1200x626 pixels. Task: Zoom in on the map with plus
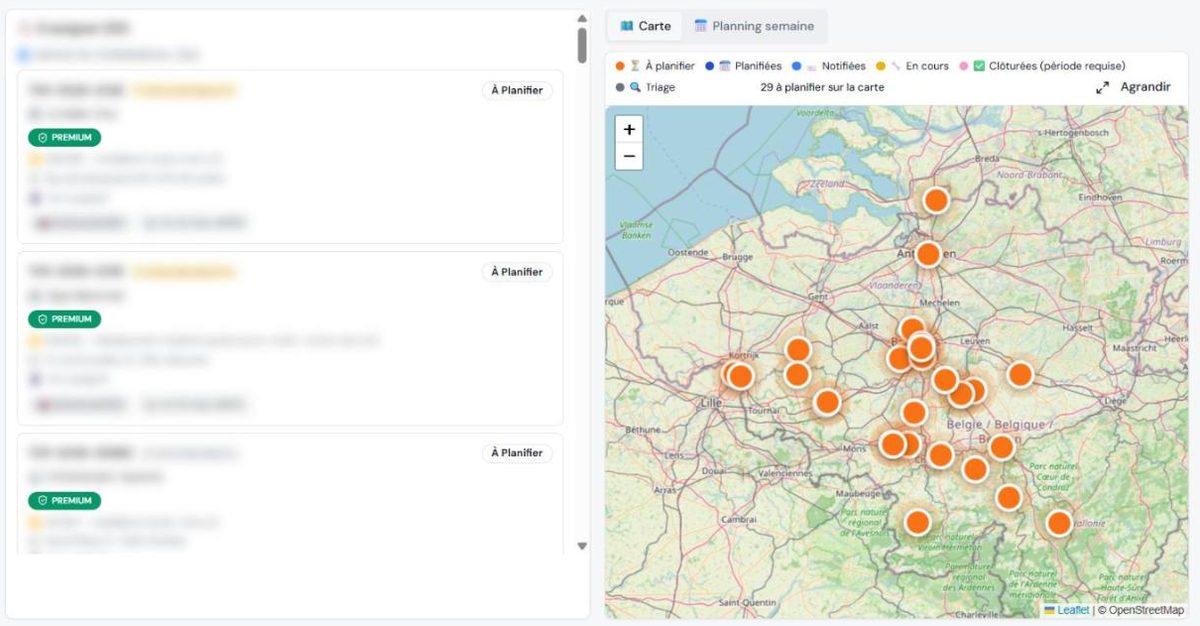coord(629,129)
